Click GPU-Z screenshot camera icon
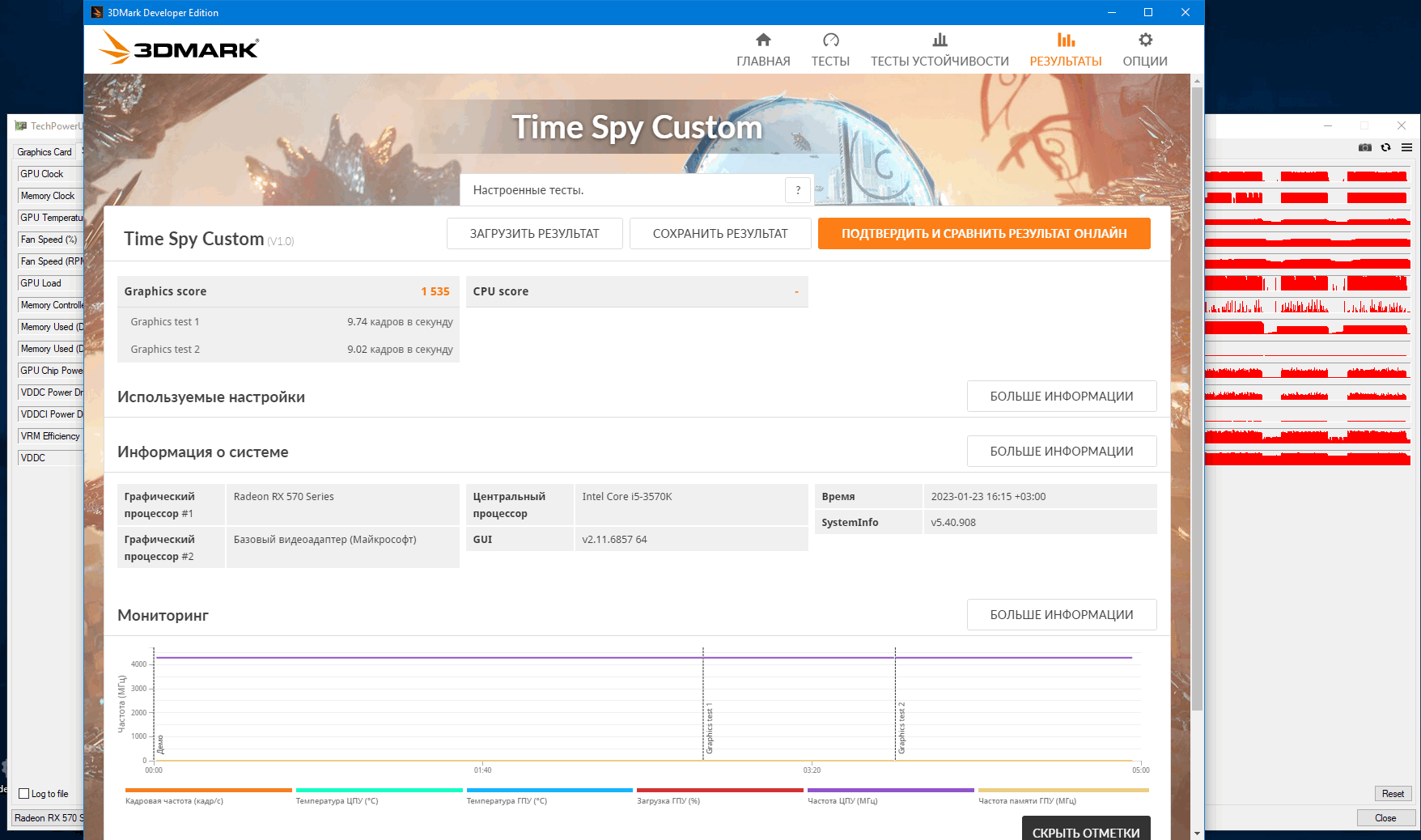 click(1365, 147)
